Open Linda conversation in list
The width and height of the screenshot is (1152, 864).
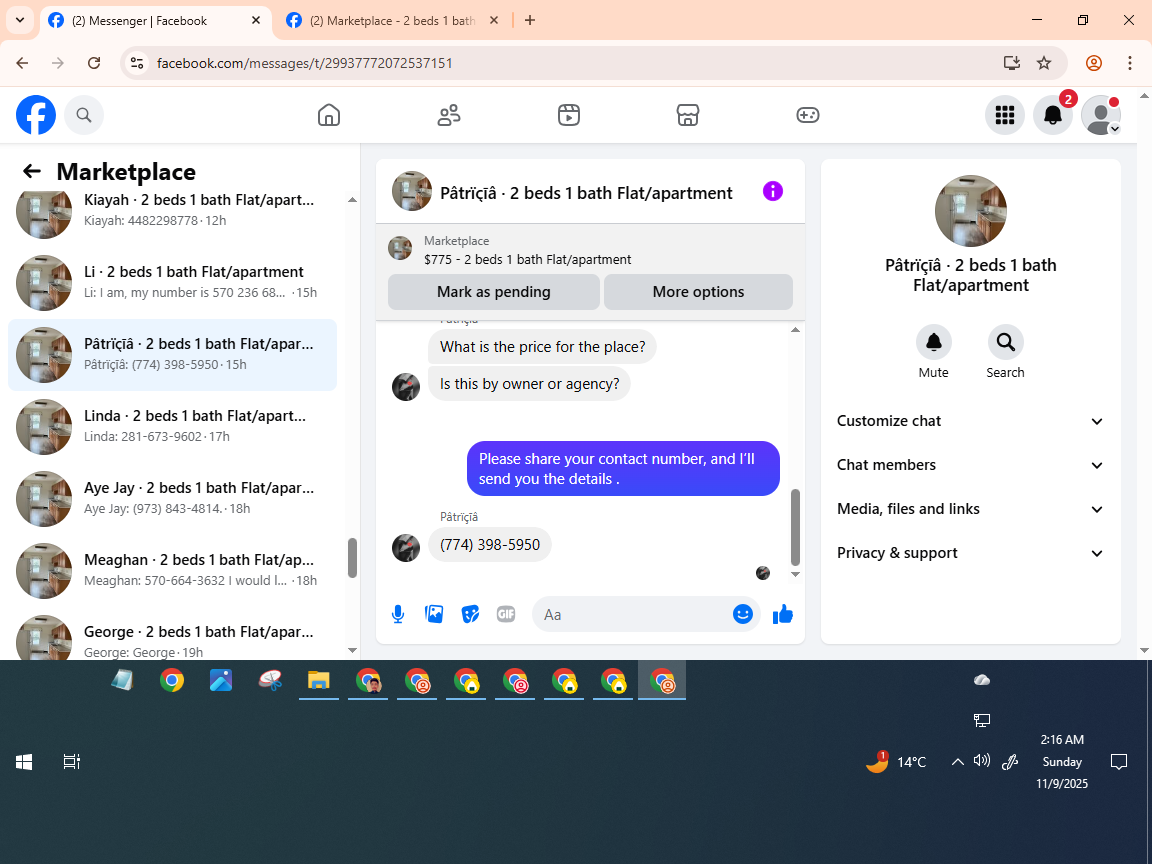click(x=173, y=426)
